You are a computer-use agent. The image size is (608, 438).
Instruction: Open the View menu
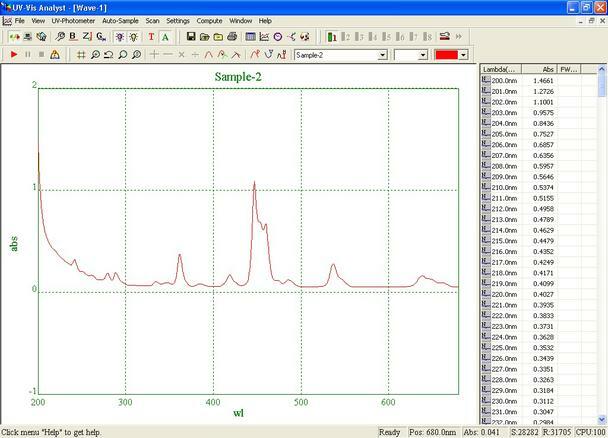tap(38, 21)
